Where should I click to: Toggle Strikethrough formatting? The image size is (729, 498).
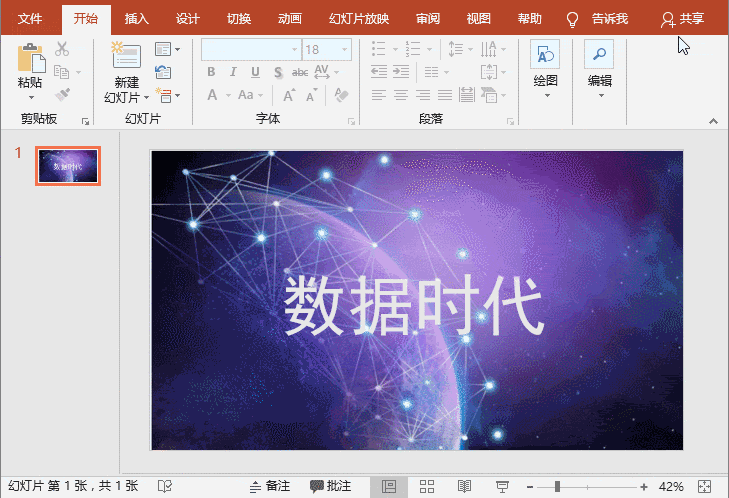tap(300, 72)
